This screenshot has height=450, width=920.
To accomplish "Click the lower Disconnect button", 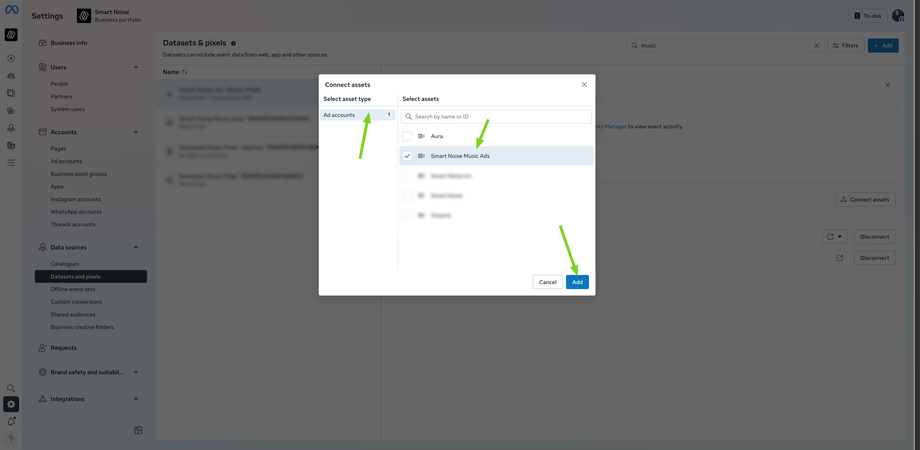I will [x=874, y=258].
